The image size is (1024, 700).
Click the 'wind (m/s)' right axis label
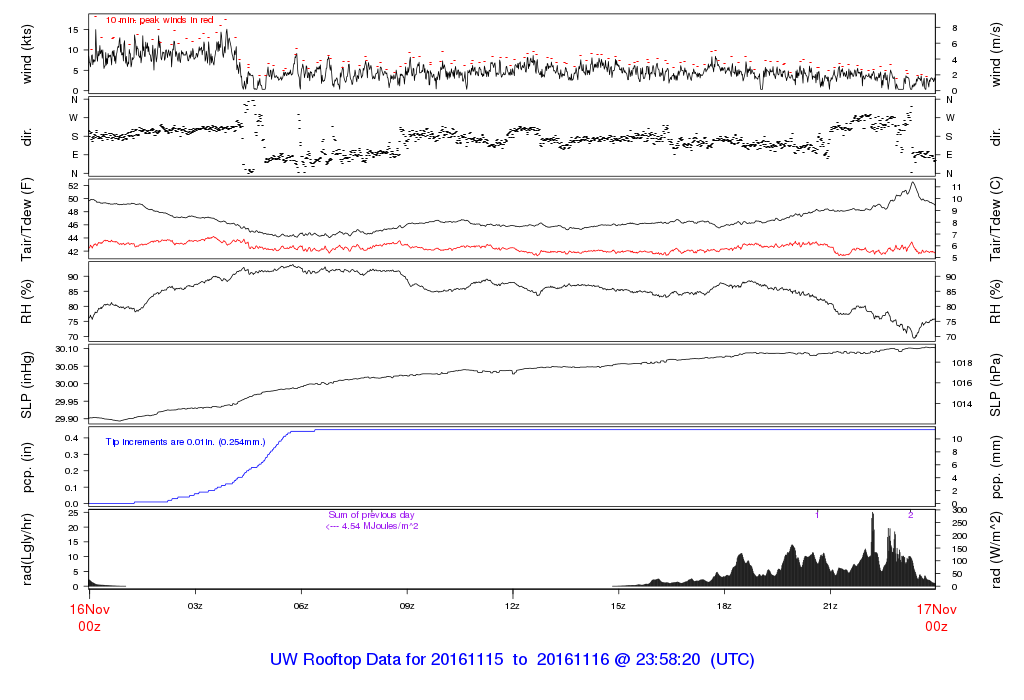click(x=996, y=54)
